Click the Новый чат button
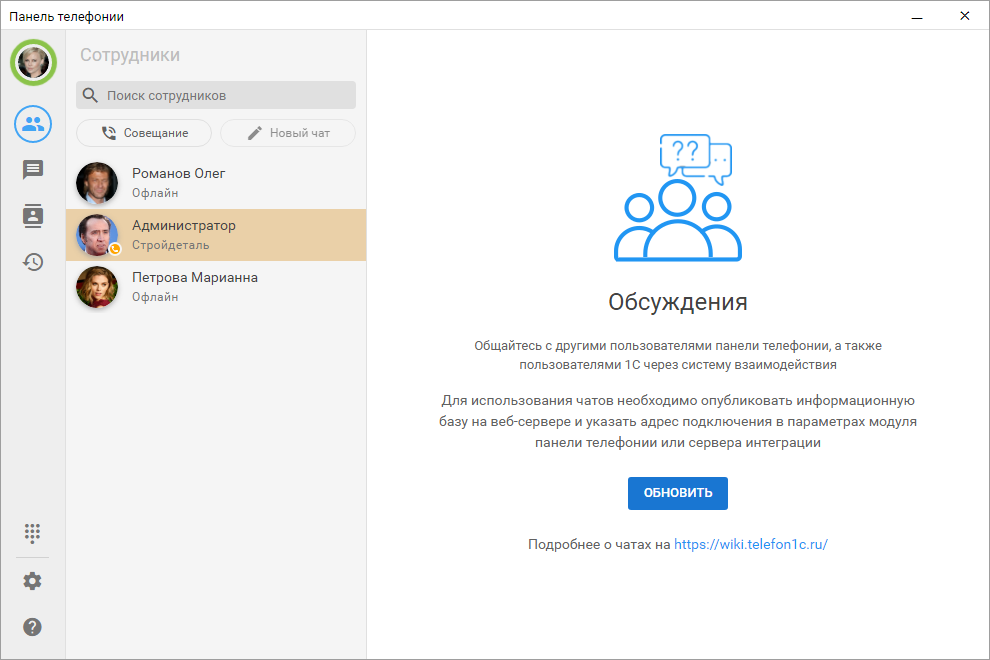 pos(288,133)
